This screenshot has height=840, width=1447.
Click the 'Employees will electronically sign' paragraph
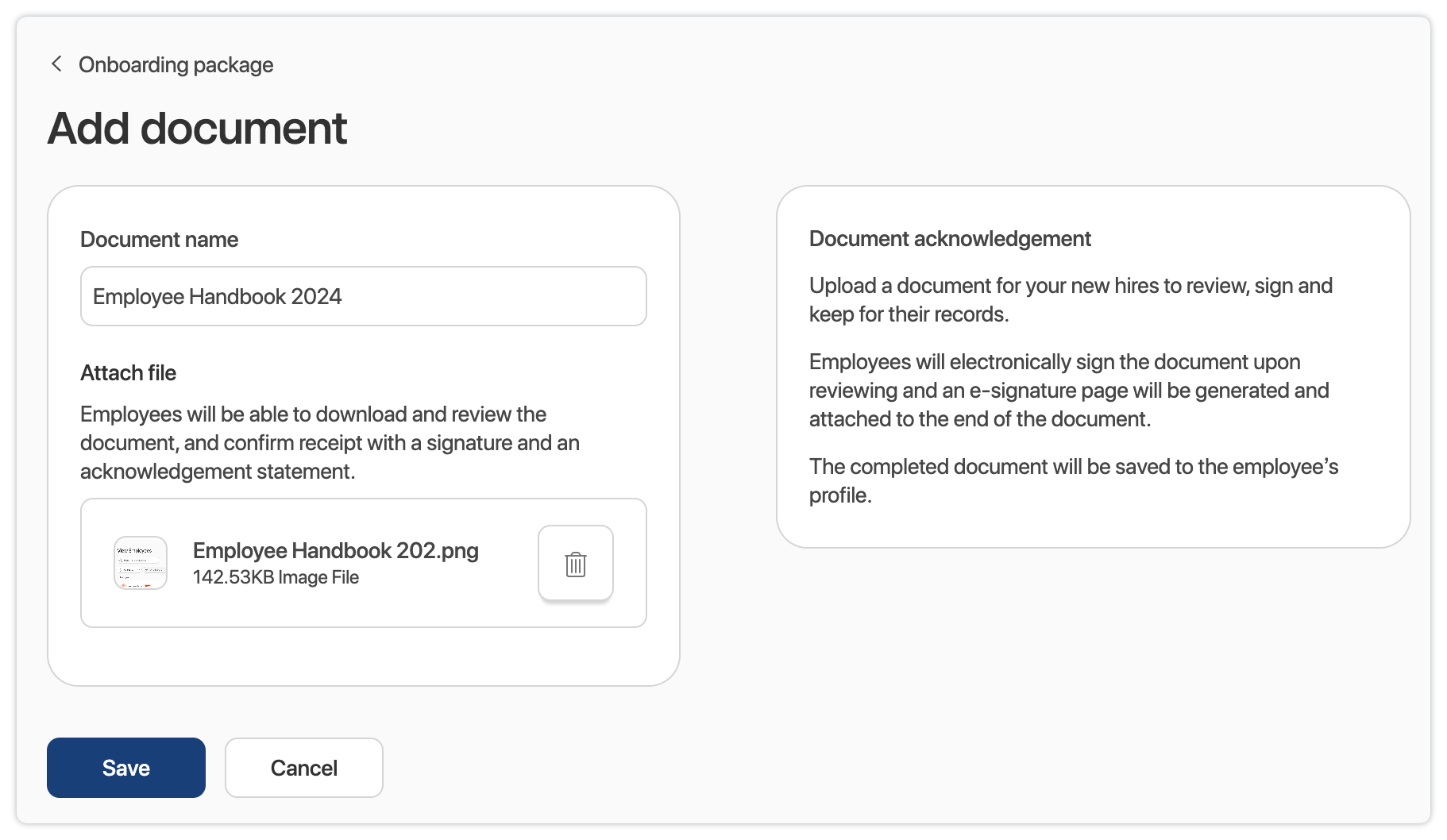click(x=1068, y=390)
